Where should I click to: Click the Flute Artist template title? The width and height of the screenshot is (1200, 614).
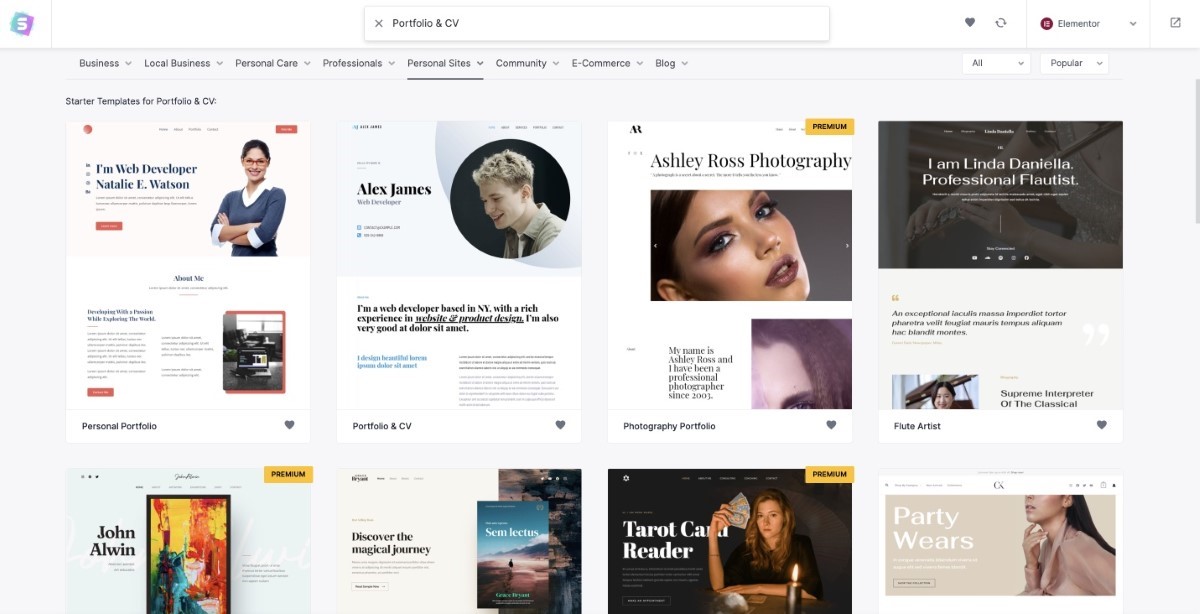tap(917, 426)
